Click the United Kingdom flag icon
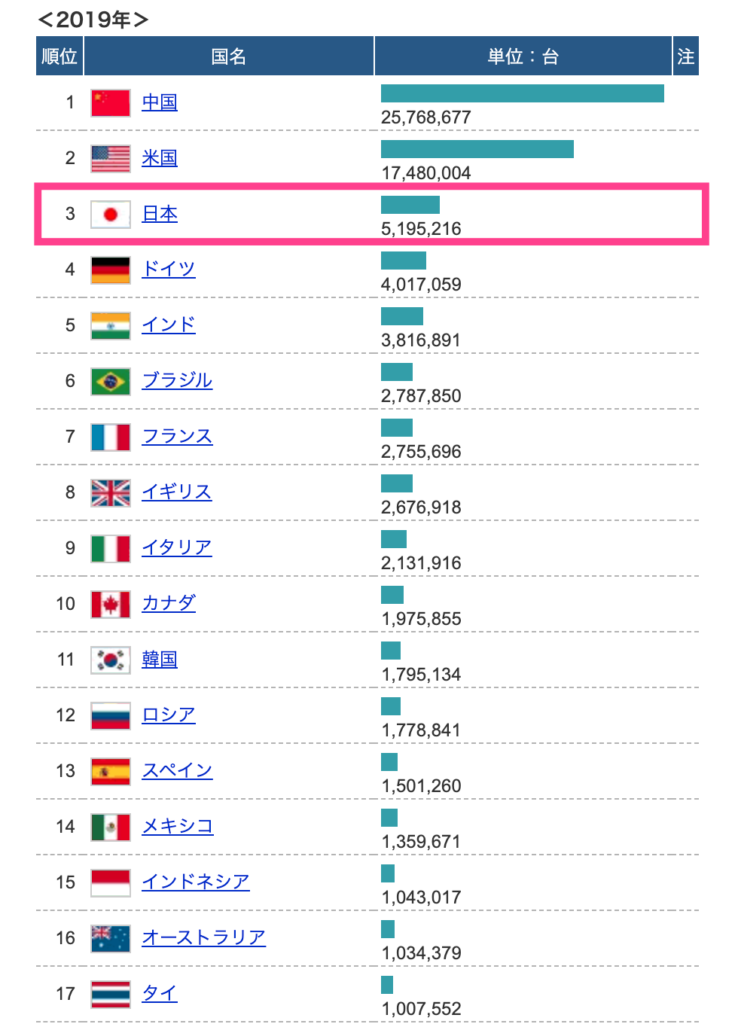The width and height of the screenshot is (738, 1024). click(x=110, y=492)
